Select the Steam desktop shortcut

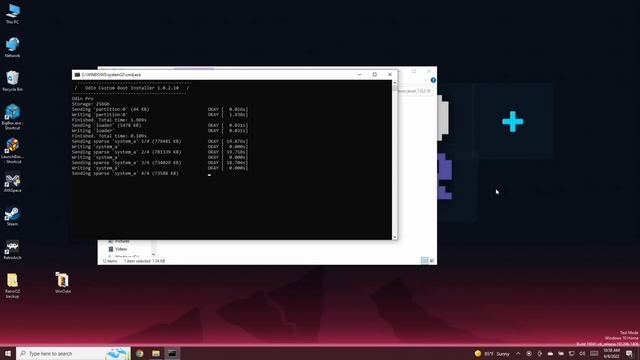coord(12,216)
